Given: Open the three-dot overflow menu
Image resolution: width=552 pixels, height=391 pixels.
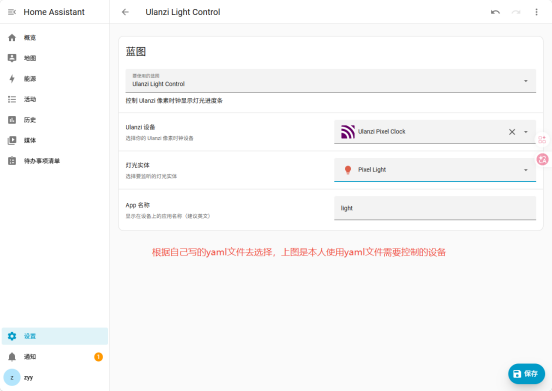Looking at the screenshot, I should [x=536, y=12].
